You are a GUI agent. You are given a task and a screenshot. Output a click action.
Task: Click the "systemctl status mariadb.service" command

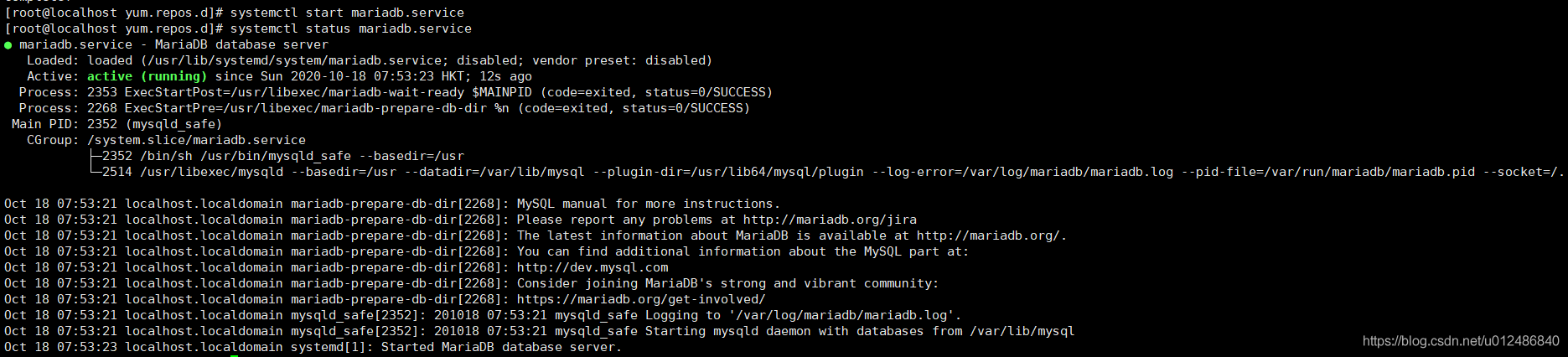[350, 28]
